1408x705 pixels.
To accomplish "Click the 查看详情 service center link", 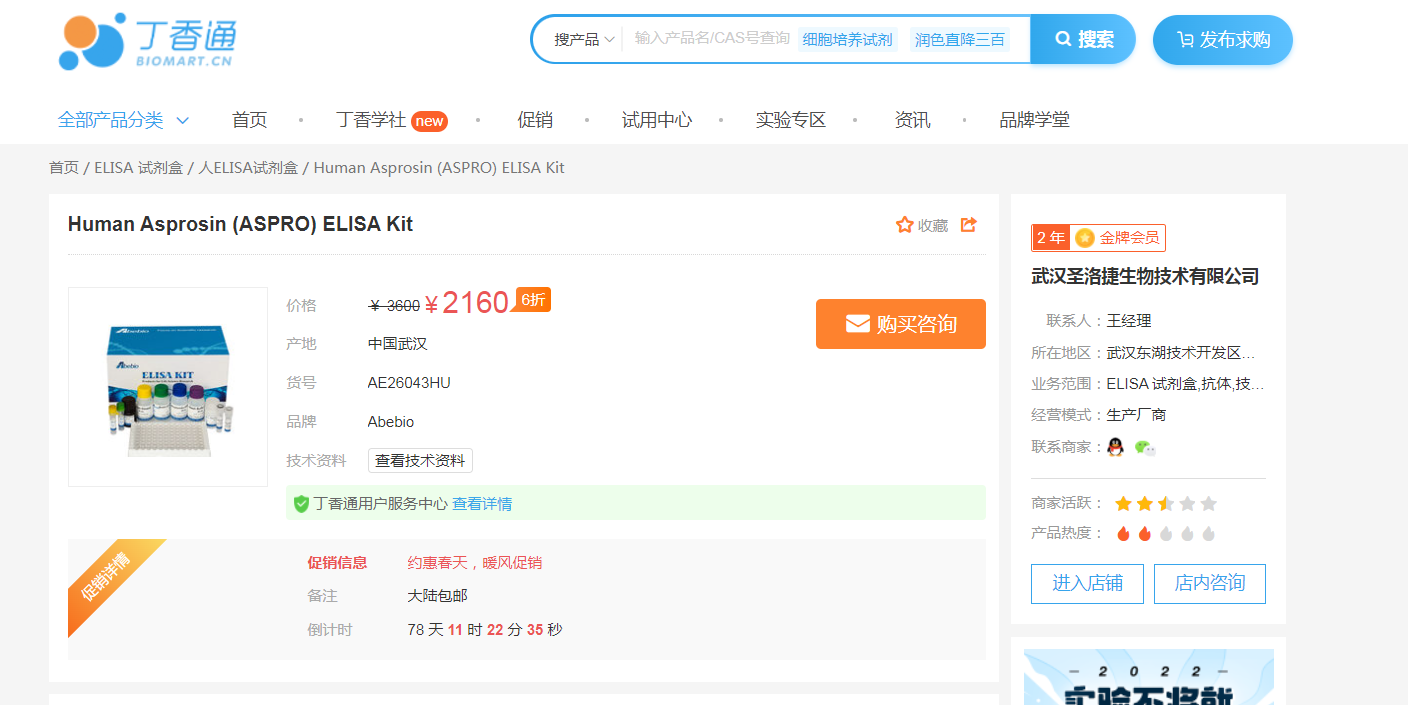I will pos(482,504).
